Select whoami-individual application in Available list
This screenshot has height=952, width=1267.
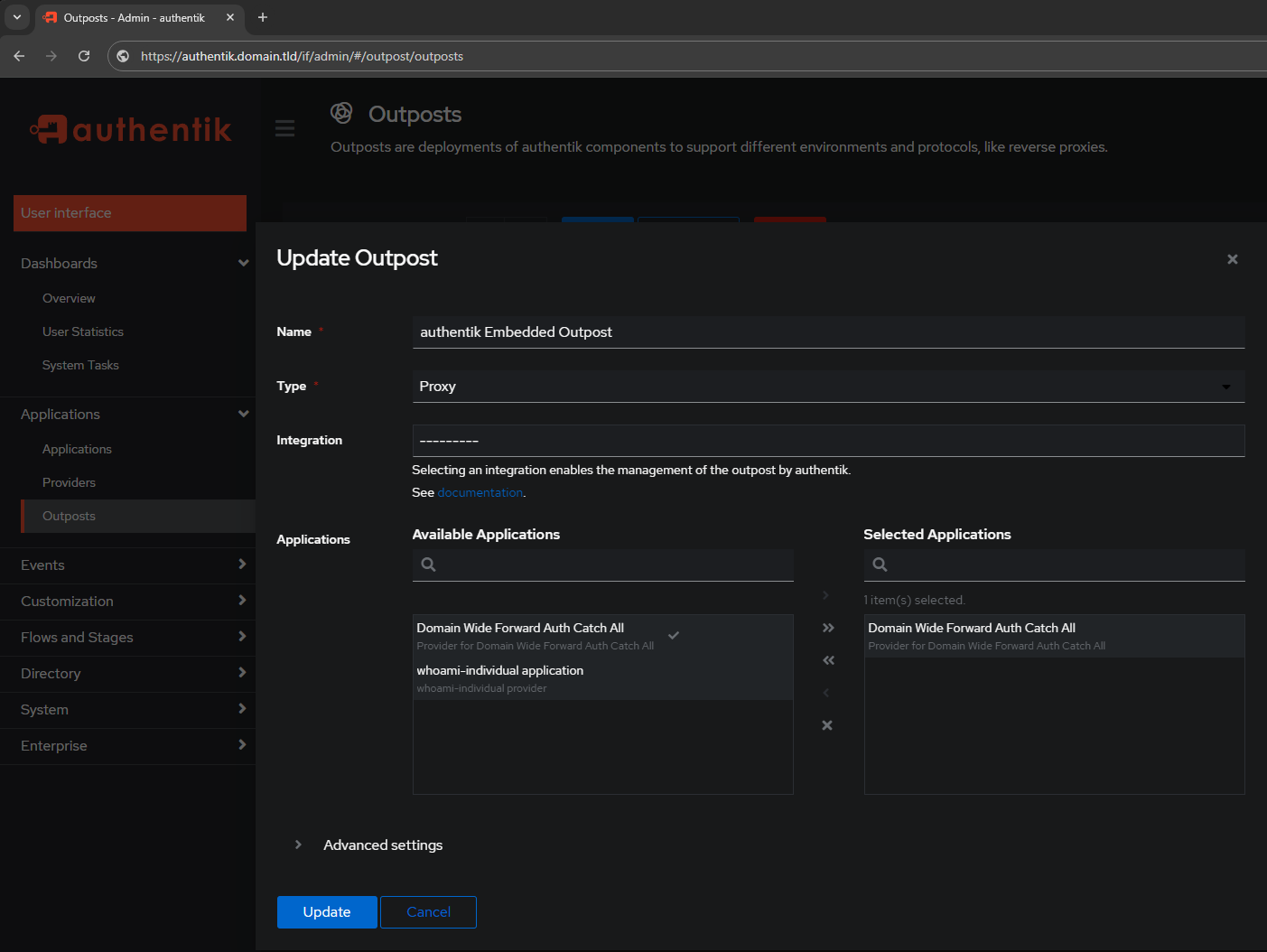pyautogui.click(x=602, y=678)
